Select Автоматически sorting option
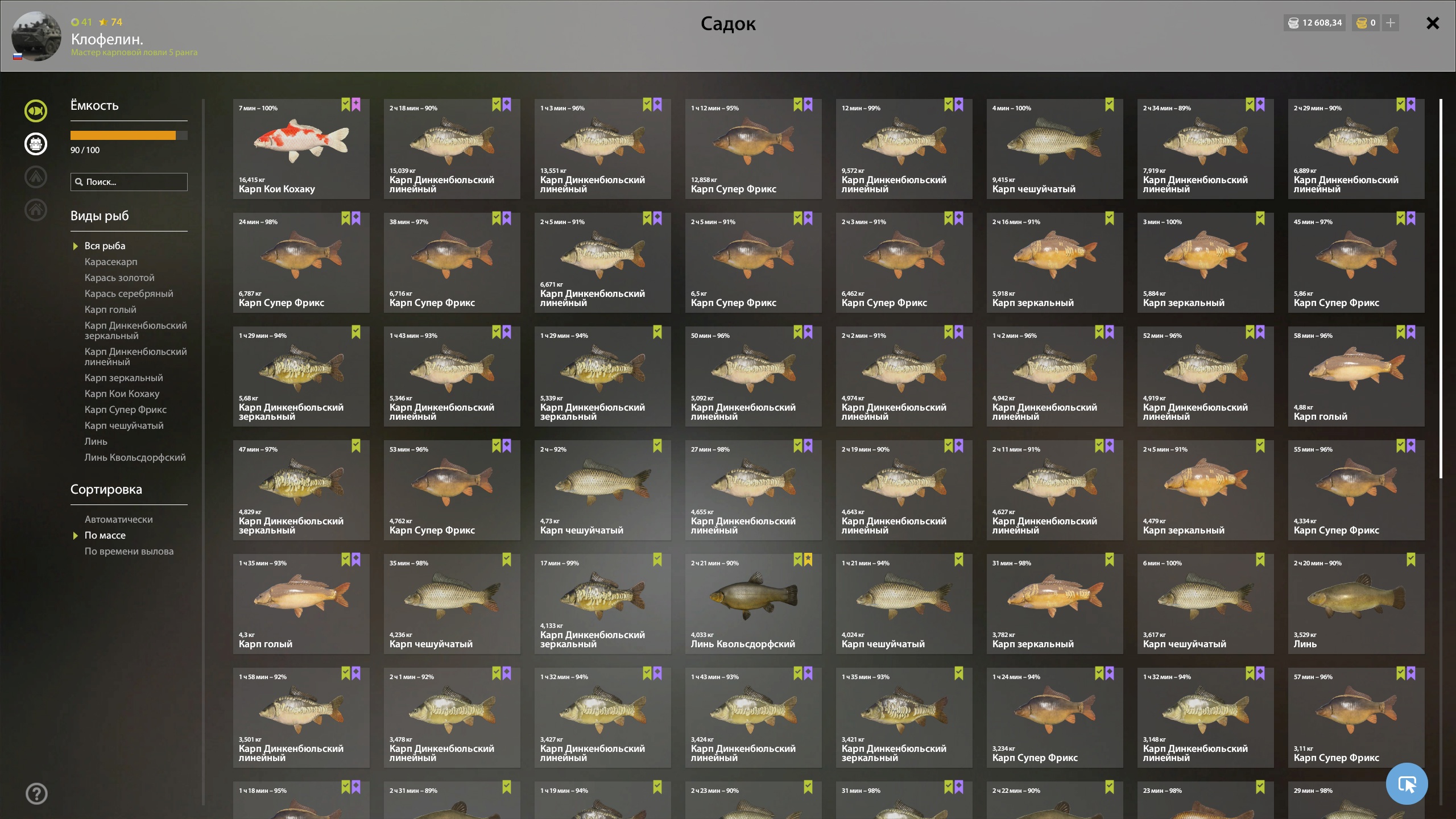The image size is (1456, 819). (119, 519)
